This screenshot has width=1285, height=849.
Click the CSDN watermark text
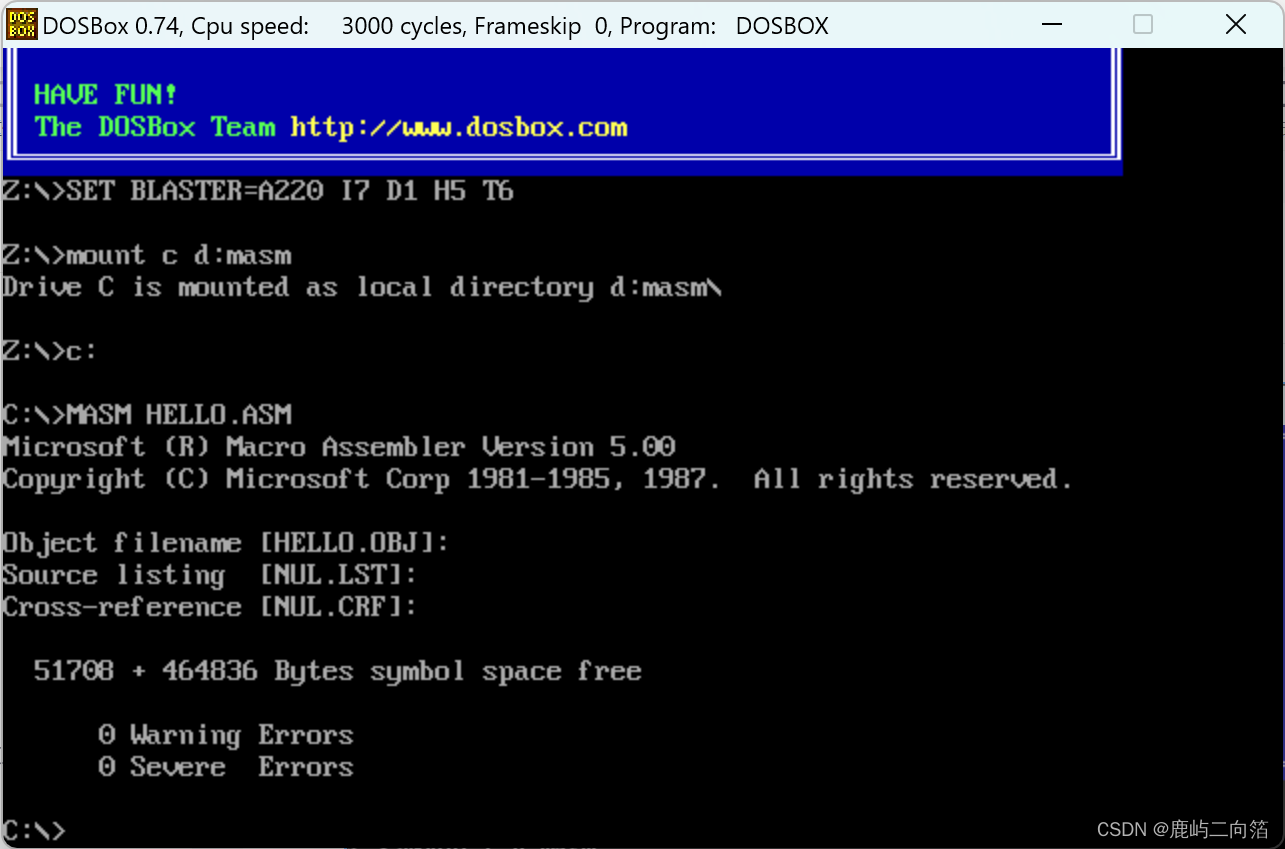(1181, 829)
